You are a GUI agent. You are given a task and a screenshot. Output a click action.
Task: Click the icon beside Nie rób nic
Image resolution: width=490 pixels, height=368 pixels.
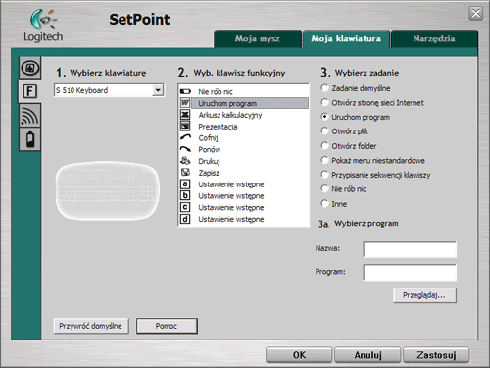pyautogui.click(x=185, y=91)
